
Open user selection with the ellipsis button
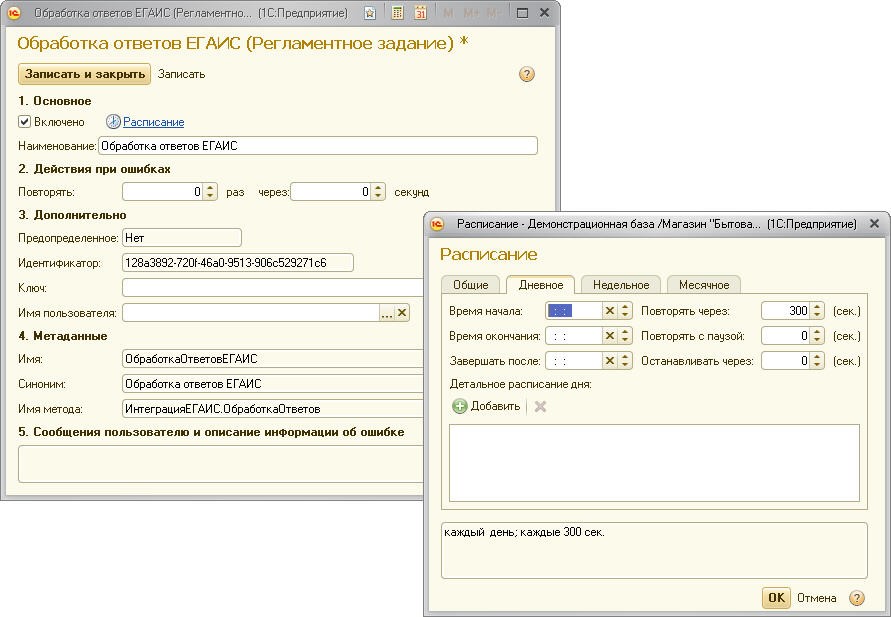point(387,312)
